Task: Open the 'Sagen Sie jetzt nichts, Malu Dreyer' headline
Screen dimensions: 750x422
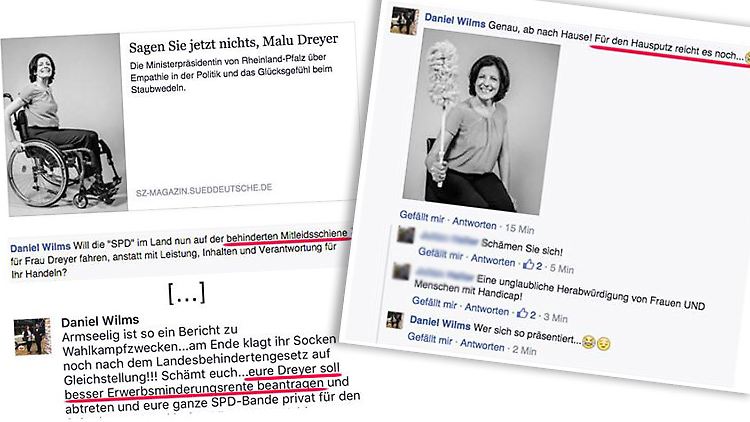Action: 233,42
